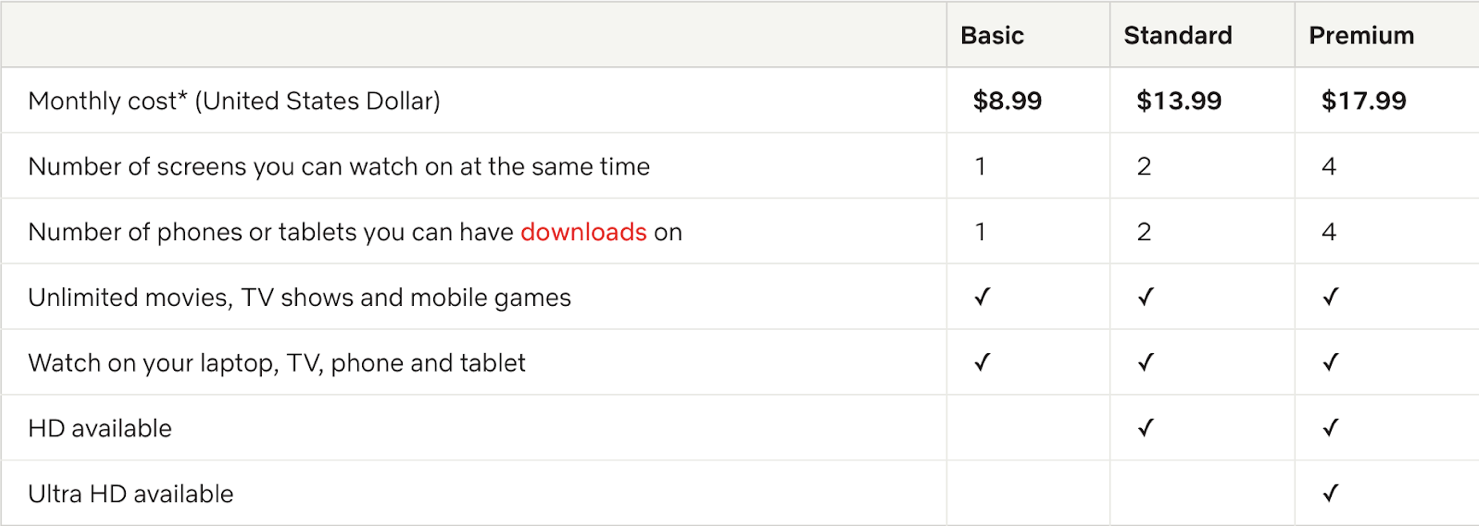Viewport: 1484px width, 526px height.
Task: Click the Premium plan column header
Action: (x=1361, y=36)
